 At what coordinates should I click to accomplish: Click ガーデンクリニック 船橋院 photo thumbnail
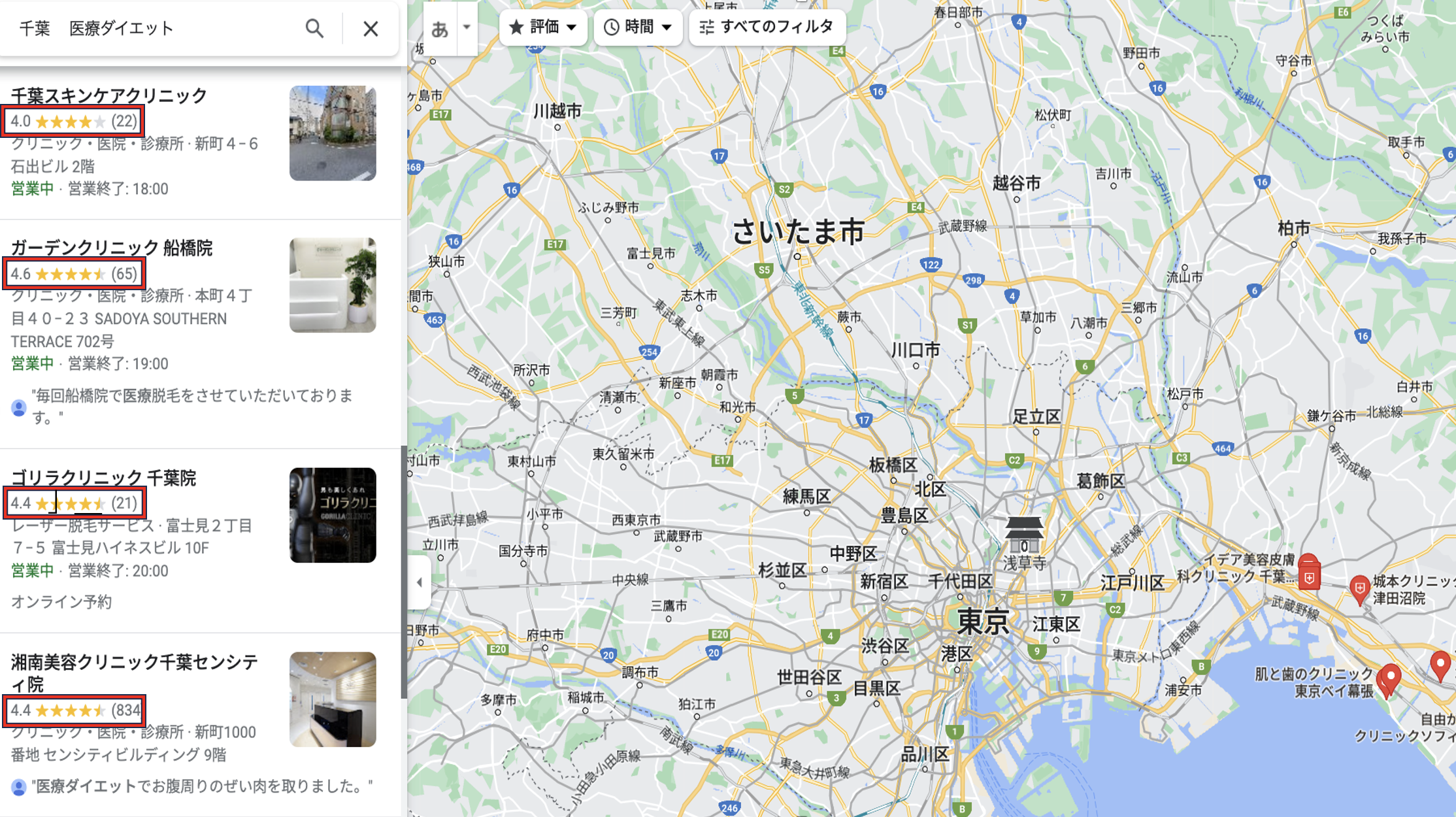point(333,285)
